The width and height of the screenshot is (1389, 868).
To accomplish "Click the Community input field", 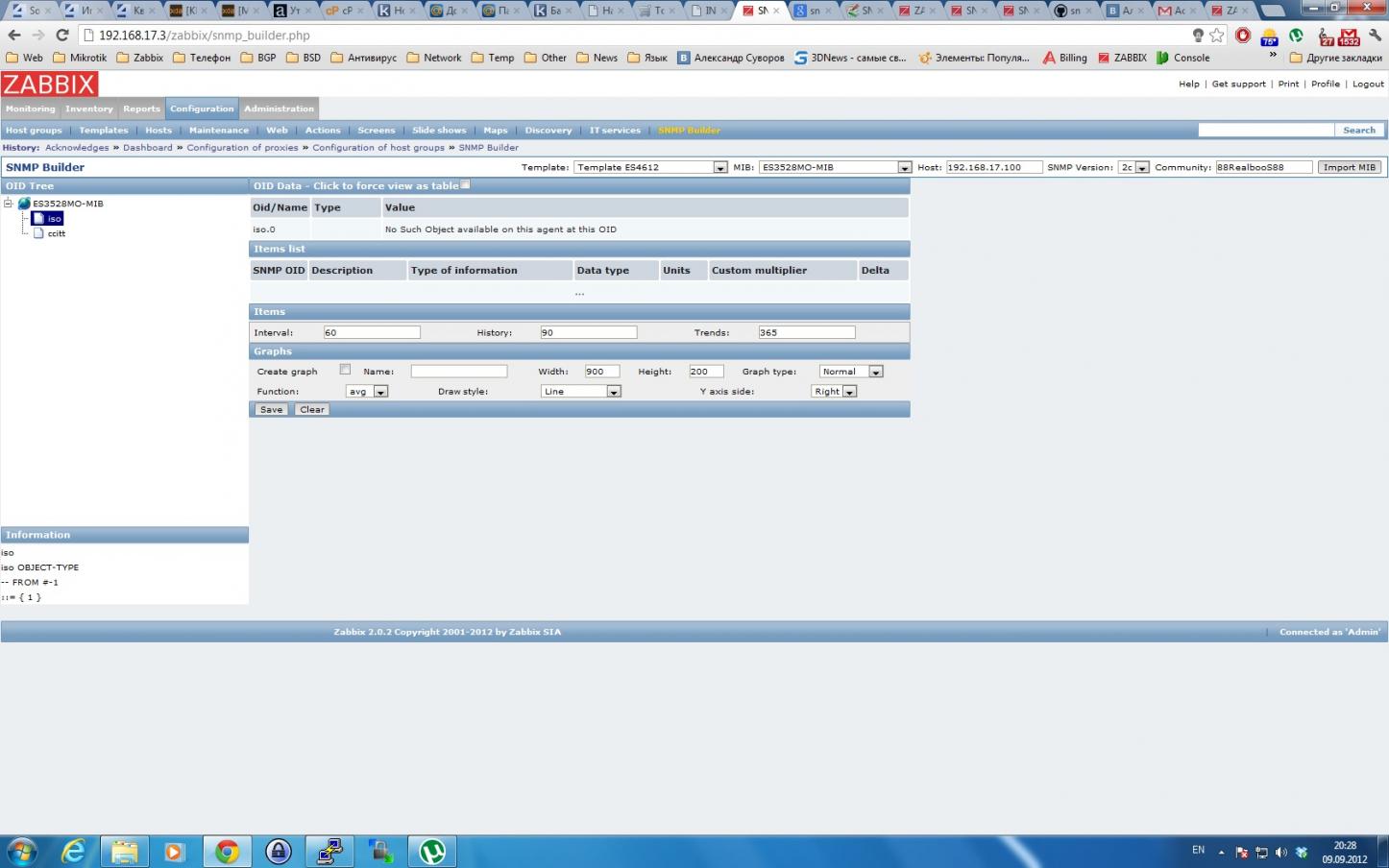I will 1264,167.
